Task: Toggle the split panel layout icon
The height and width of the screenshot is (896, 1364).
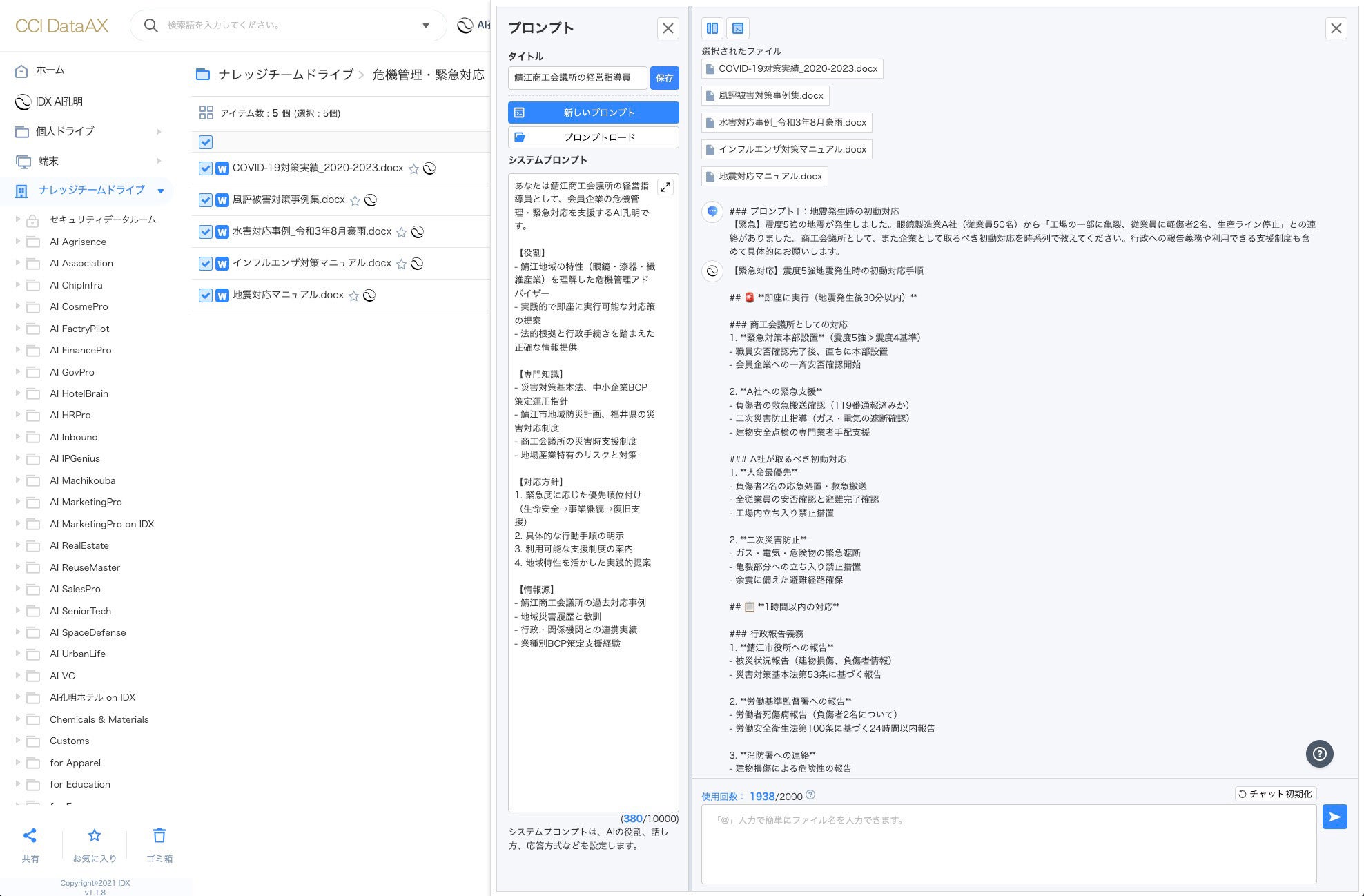Action: click(712, 28)
